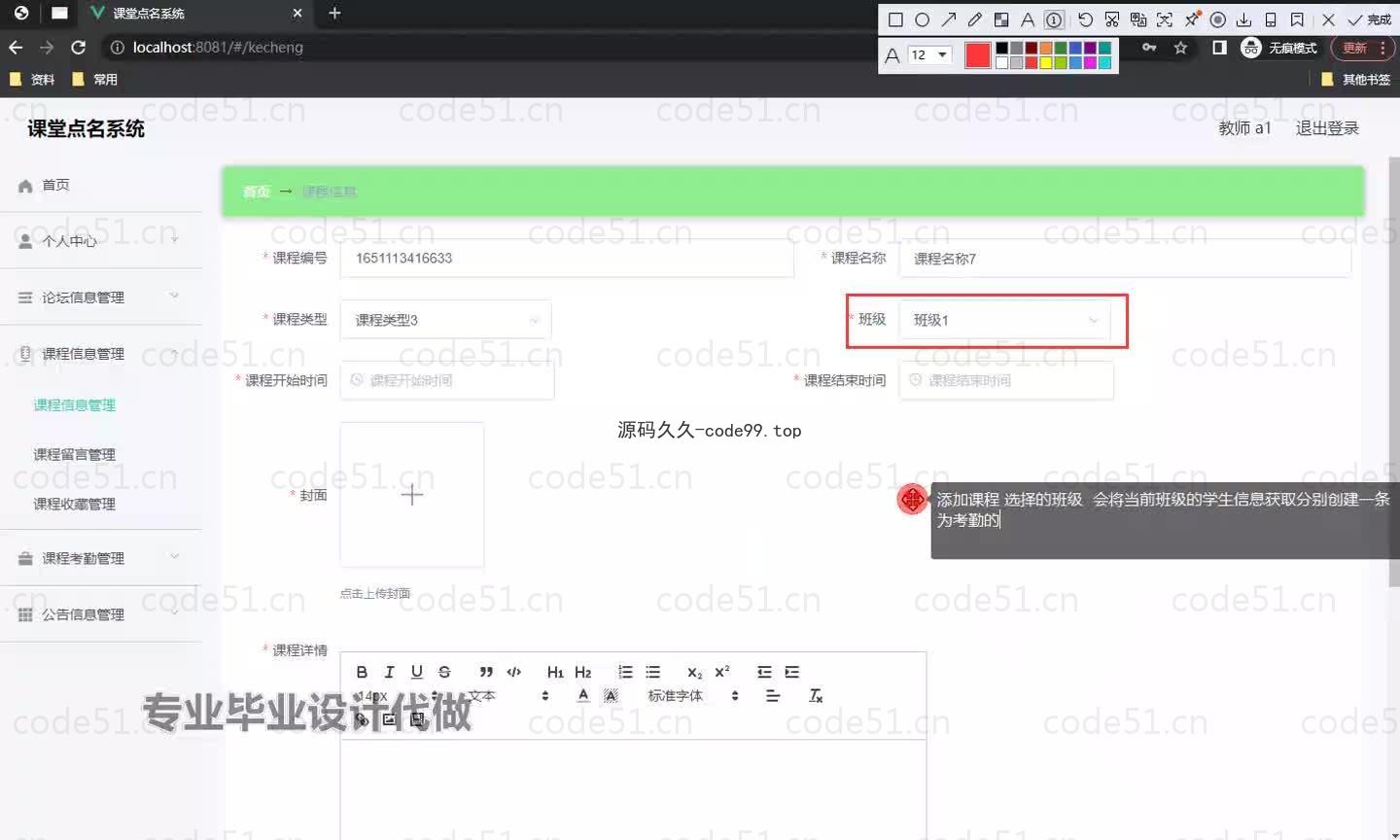Apply H1 heading in editor

pos(555,672)
